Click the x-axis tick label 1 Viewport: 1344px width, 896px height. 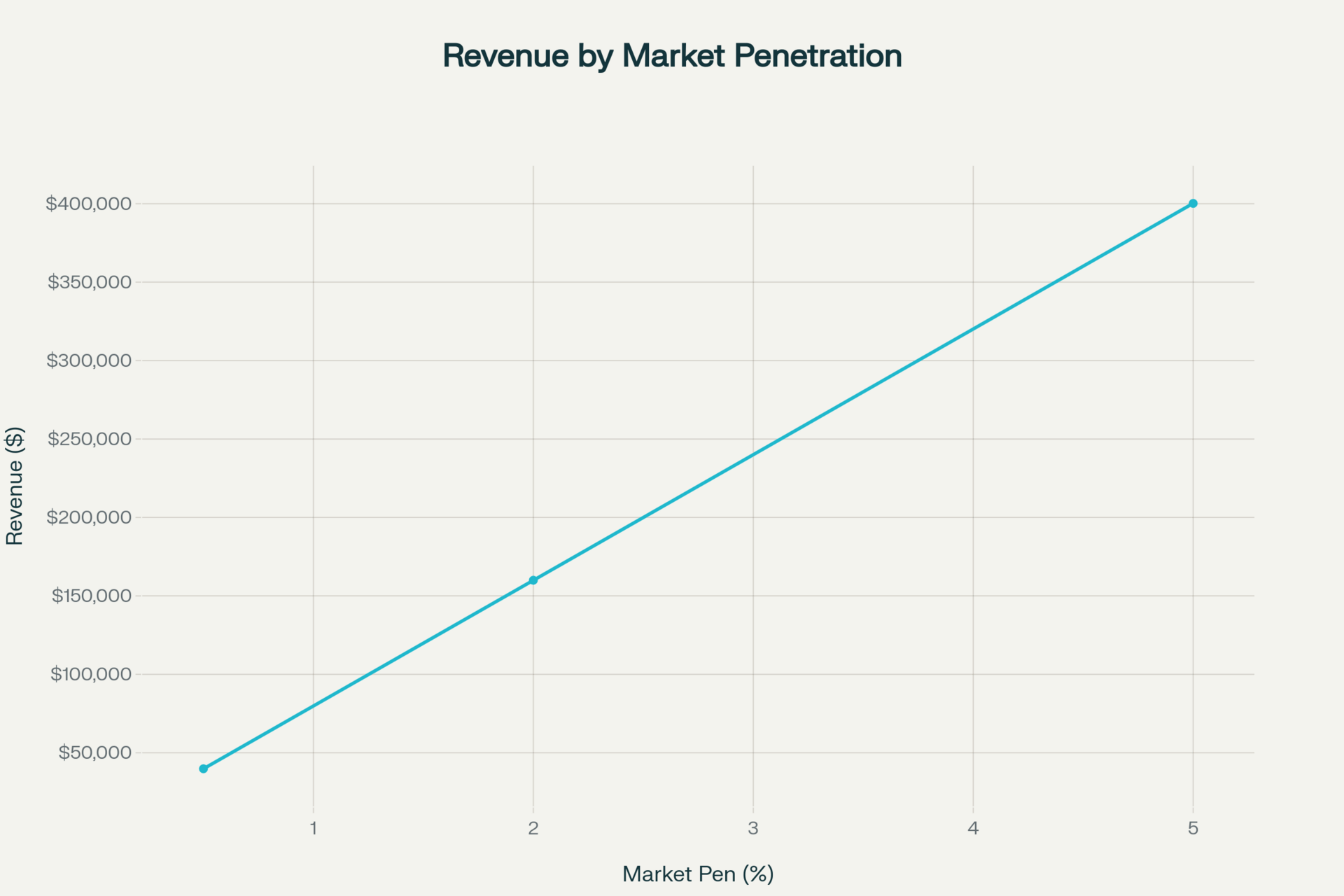314,829
